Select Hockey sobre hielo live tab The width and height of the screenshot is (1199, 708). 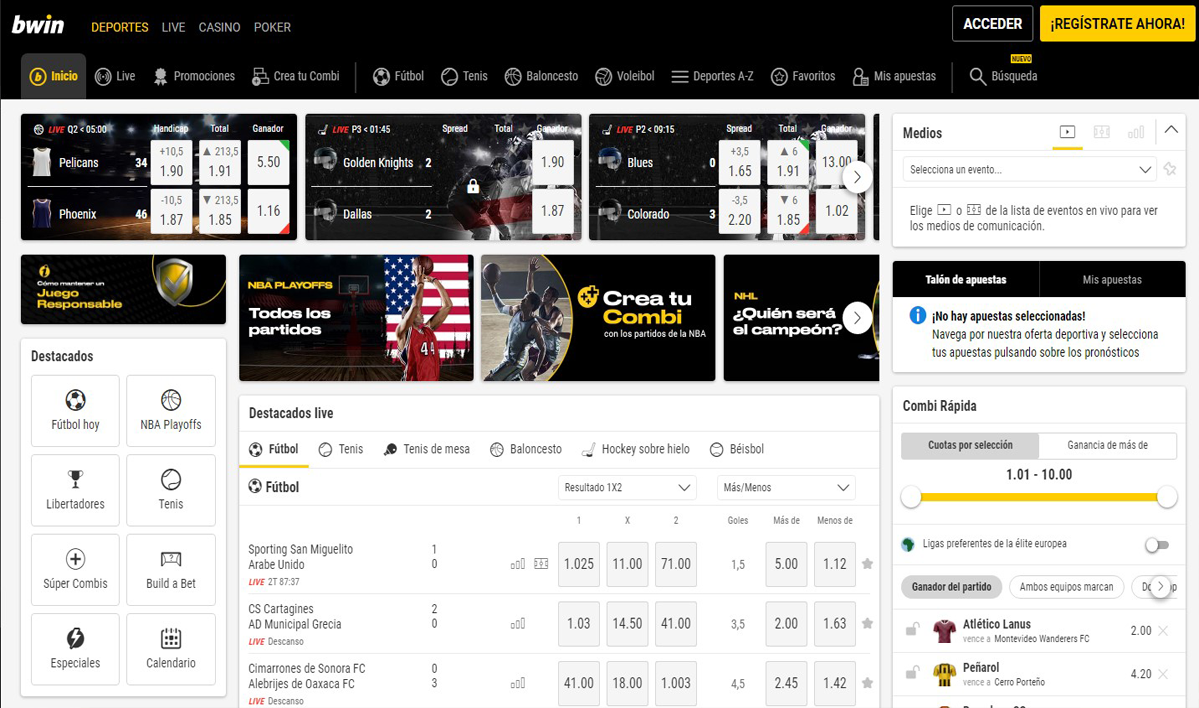click(635, 449)
